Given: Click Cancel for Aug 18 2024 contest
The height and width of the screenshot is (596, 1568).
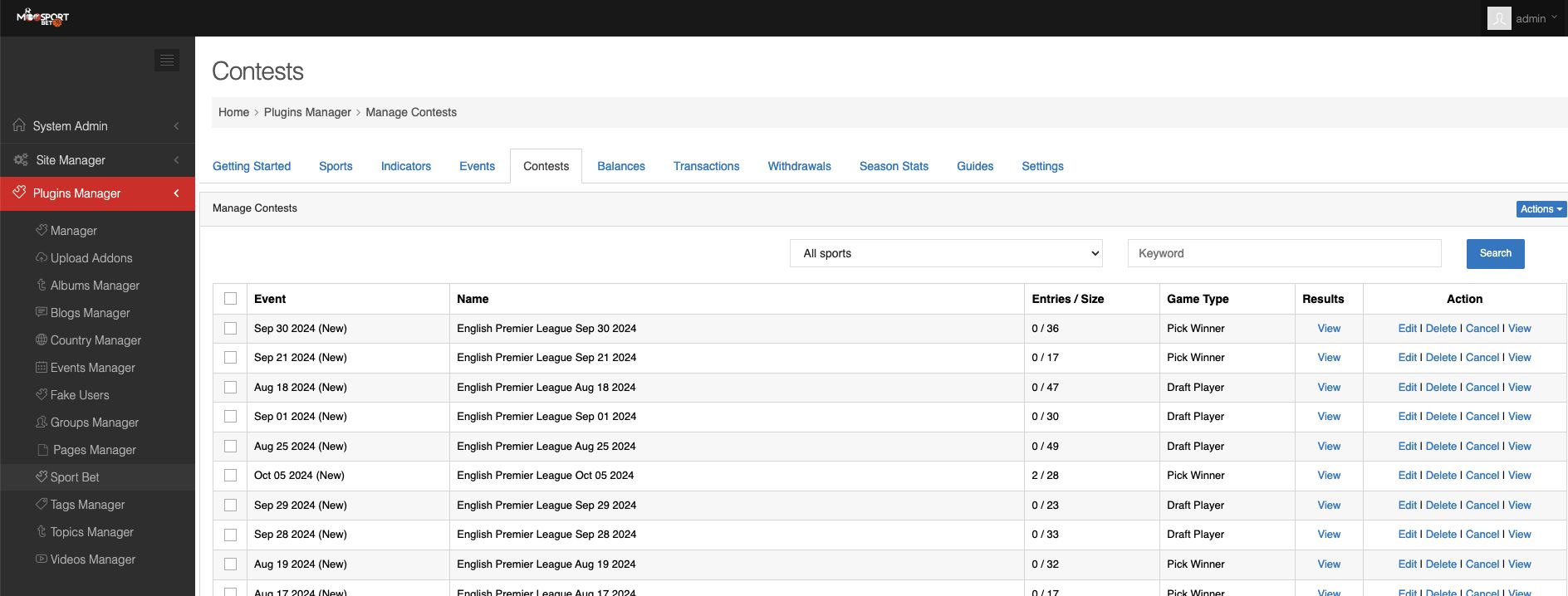Looking at the screenshot, I should (1482, 388).
